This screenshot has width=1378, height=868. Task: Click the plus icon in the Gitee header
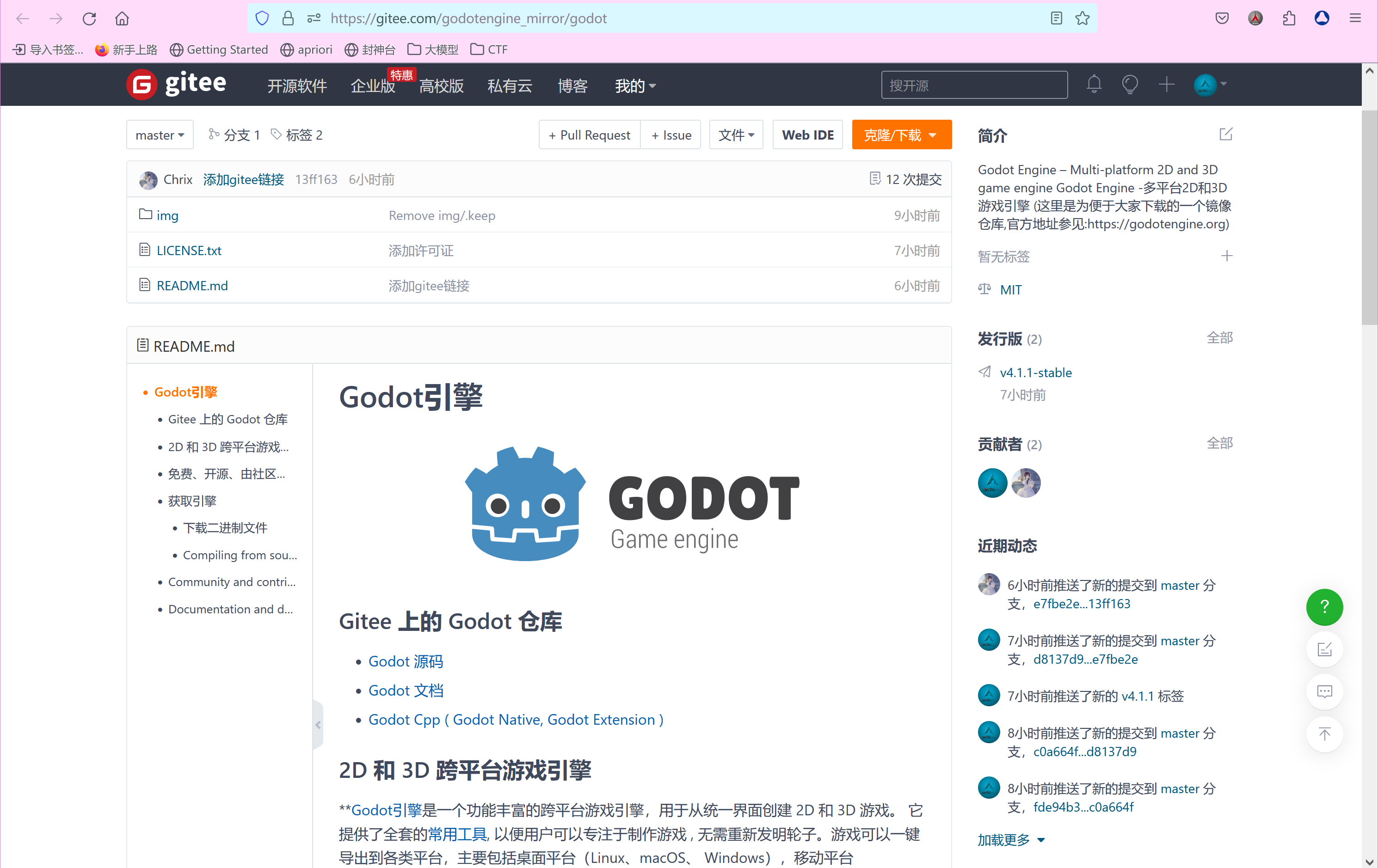[1166, 85]
